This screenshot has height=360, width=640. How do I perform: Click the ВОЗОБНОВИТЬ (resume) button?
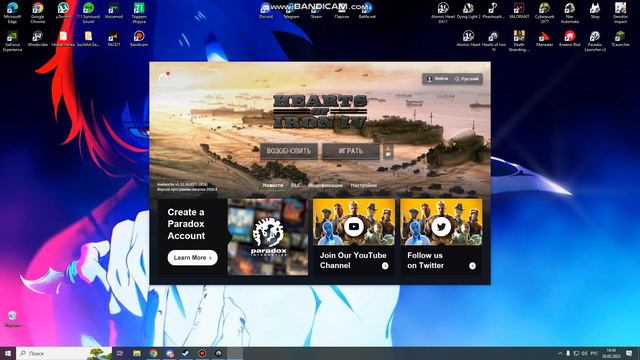point(289,151)
